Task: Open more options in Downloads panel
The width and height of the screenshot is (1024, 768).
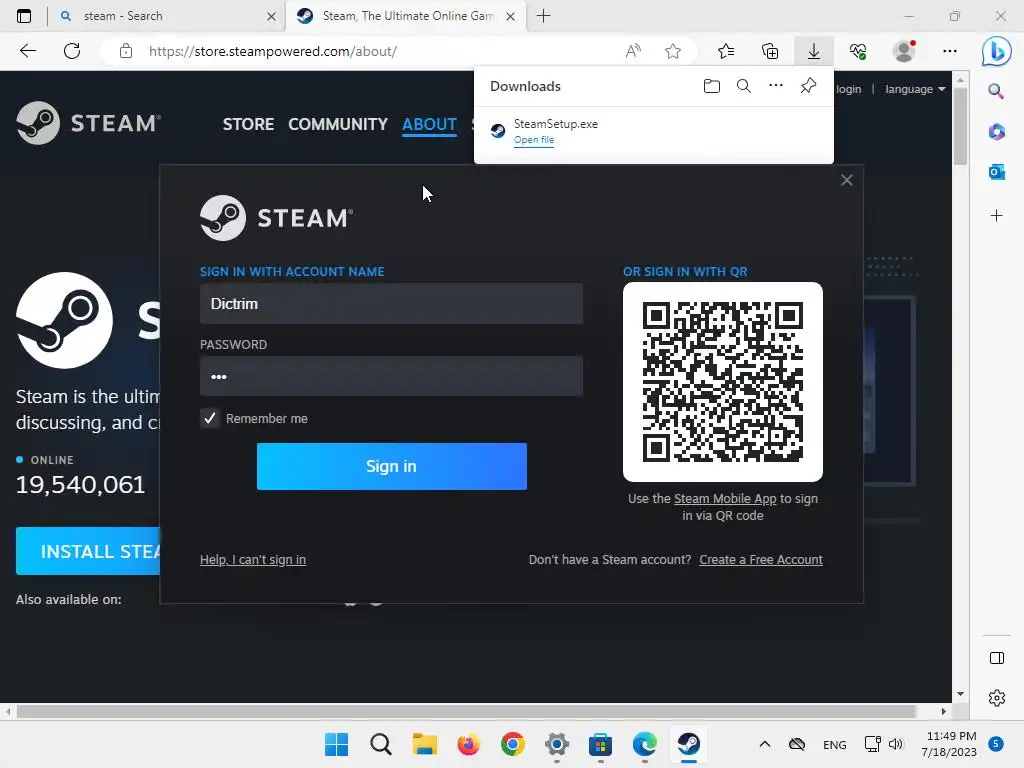Action: (775, 86)
